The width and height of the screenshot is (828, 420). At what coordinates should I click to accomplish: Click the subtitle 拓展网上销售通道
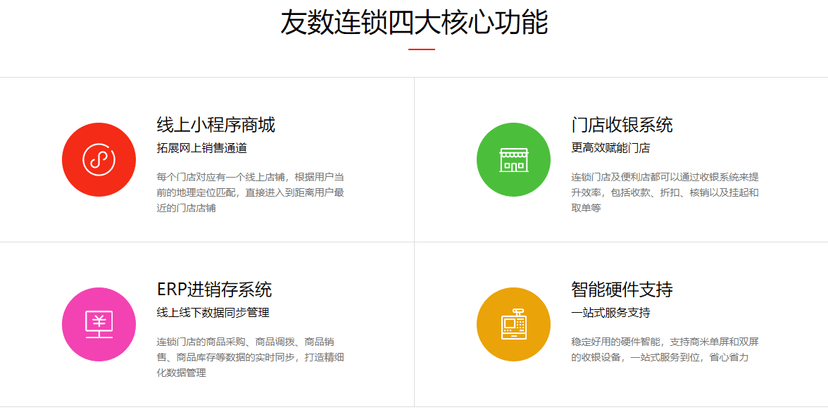click(202, 148)
